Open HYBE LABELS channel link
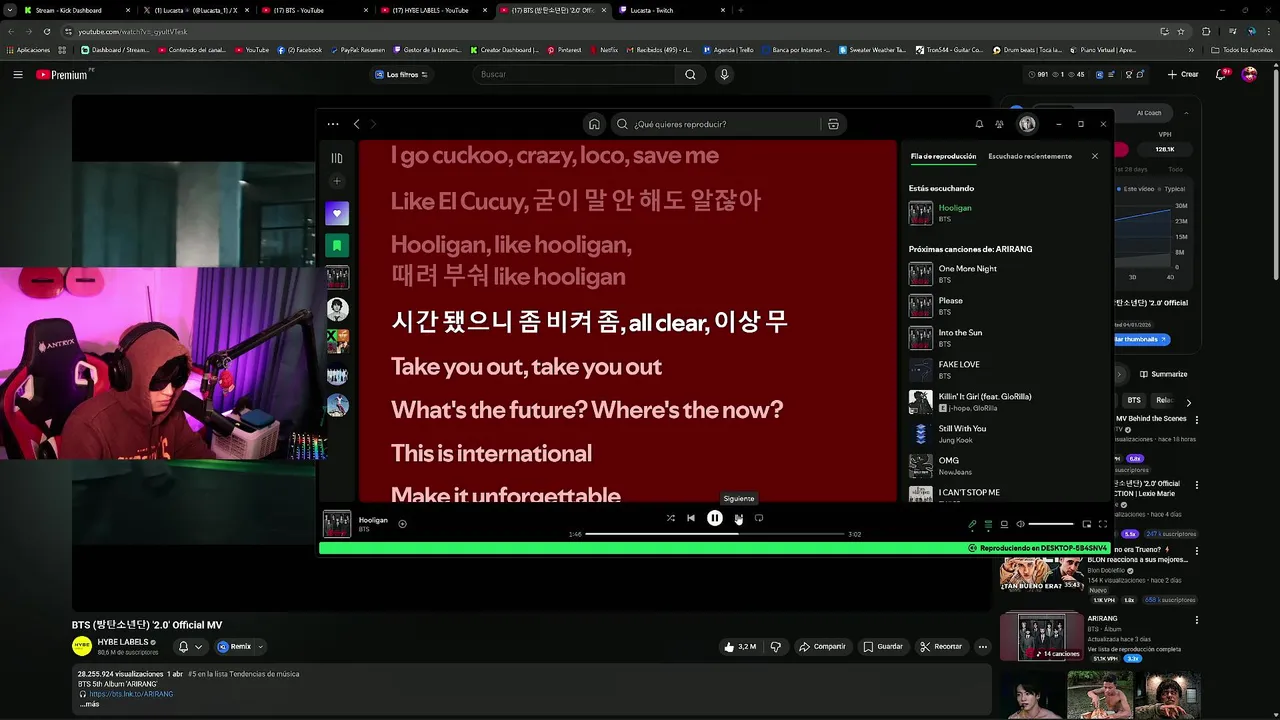The width and height of the screenshot is (1280, 720). pyautogui.click(x=123, y=642)
